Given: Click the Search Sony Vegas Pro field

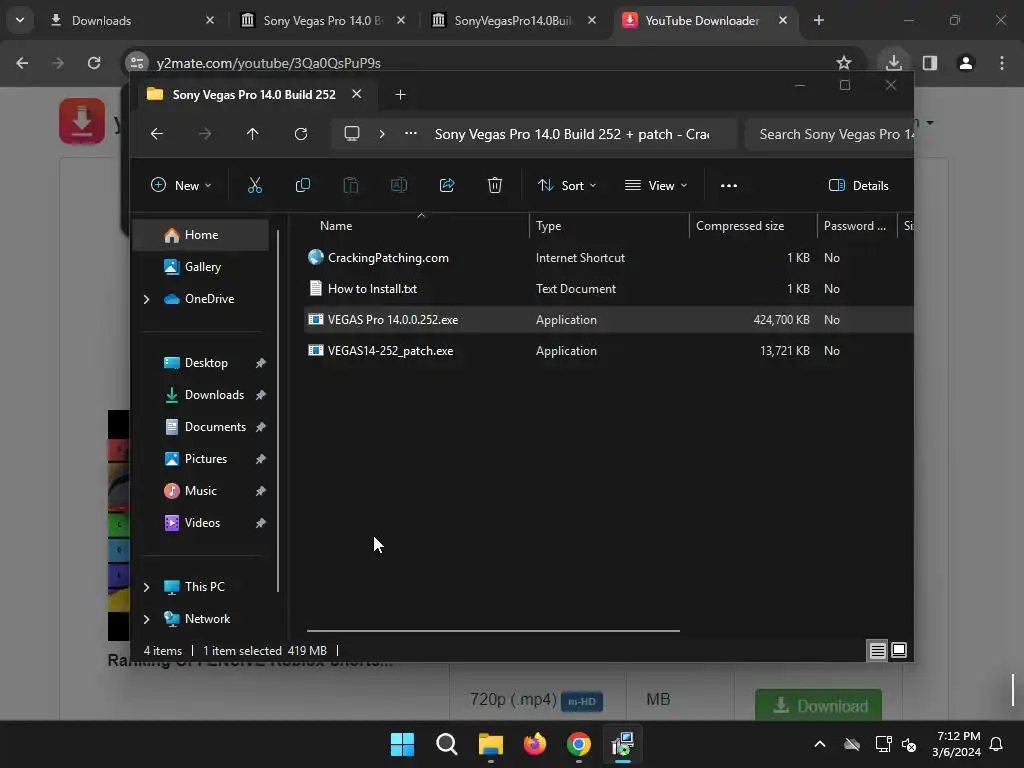Looking at the screenshot, I should pos(829,134).
